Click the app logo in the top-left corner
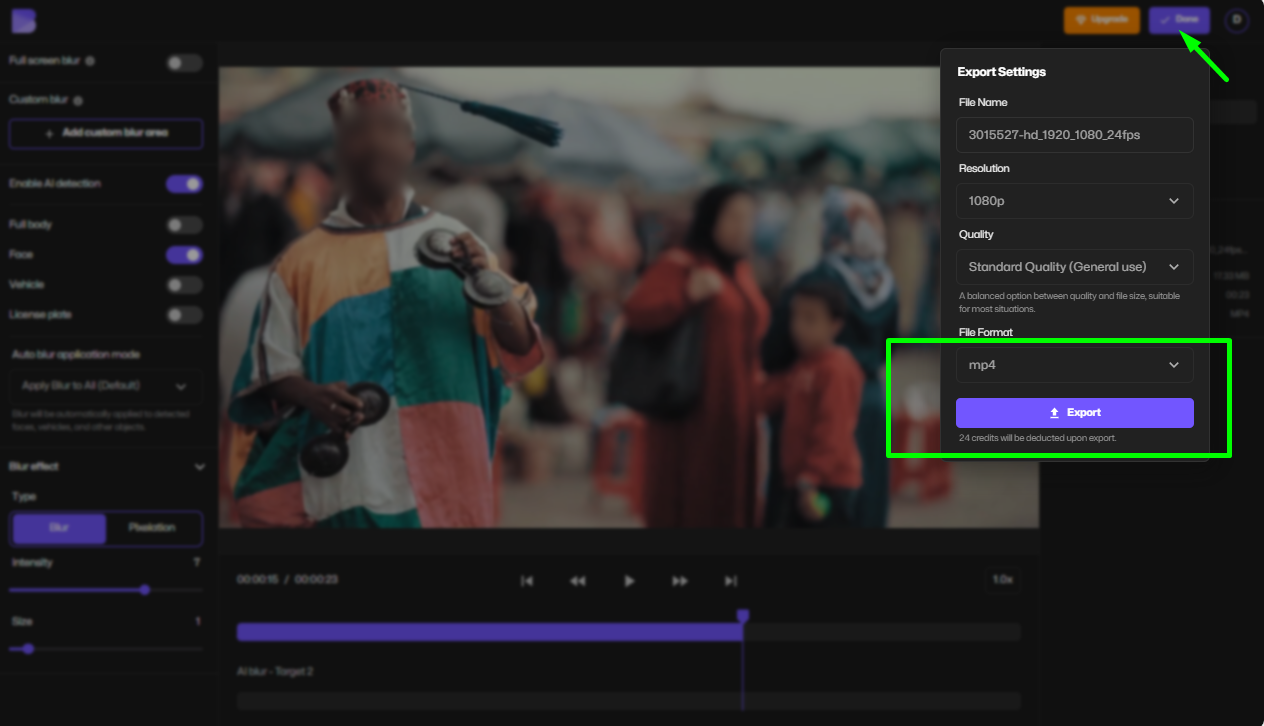1264x726 pixels. pos(23,21)
